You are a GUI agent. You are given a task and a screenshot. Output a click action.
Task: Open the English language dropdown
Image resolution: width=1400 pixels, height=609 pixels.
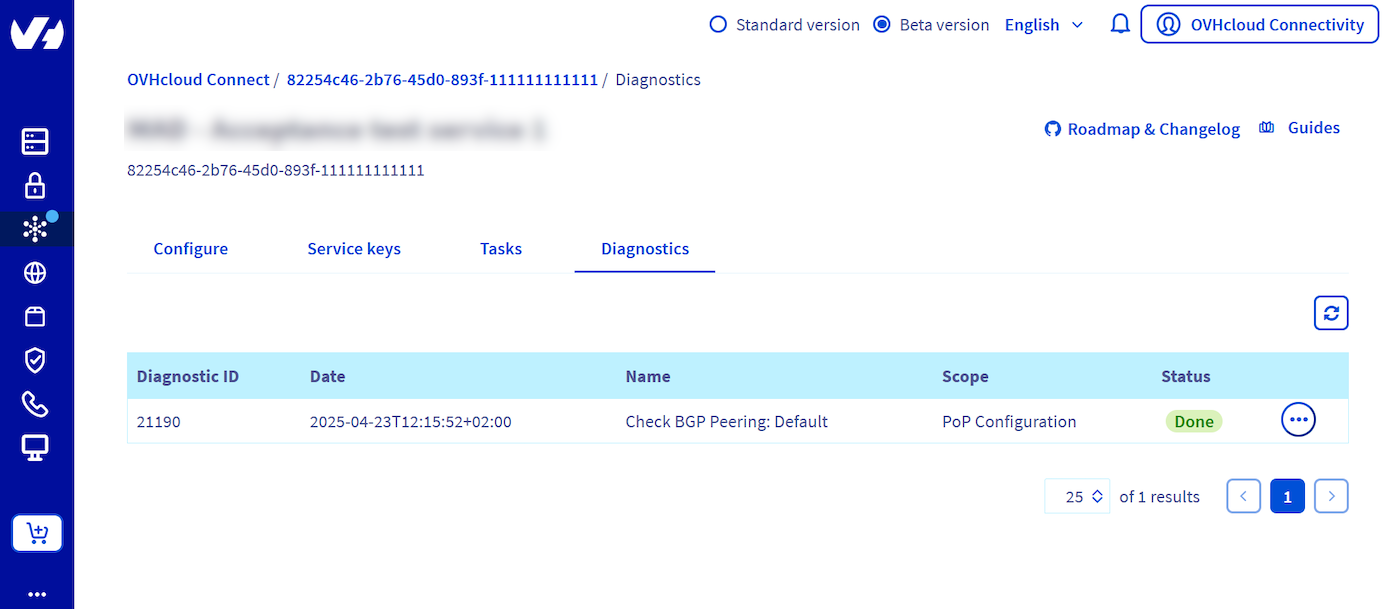[1043, 25]
